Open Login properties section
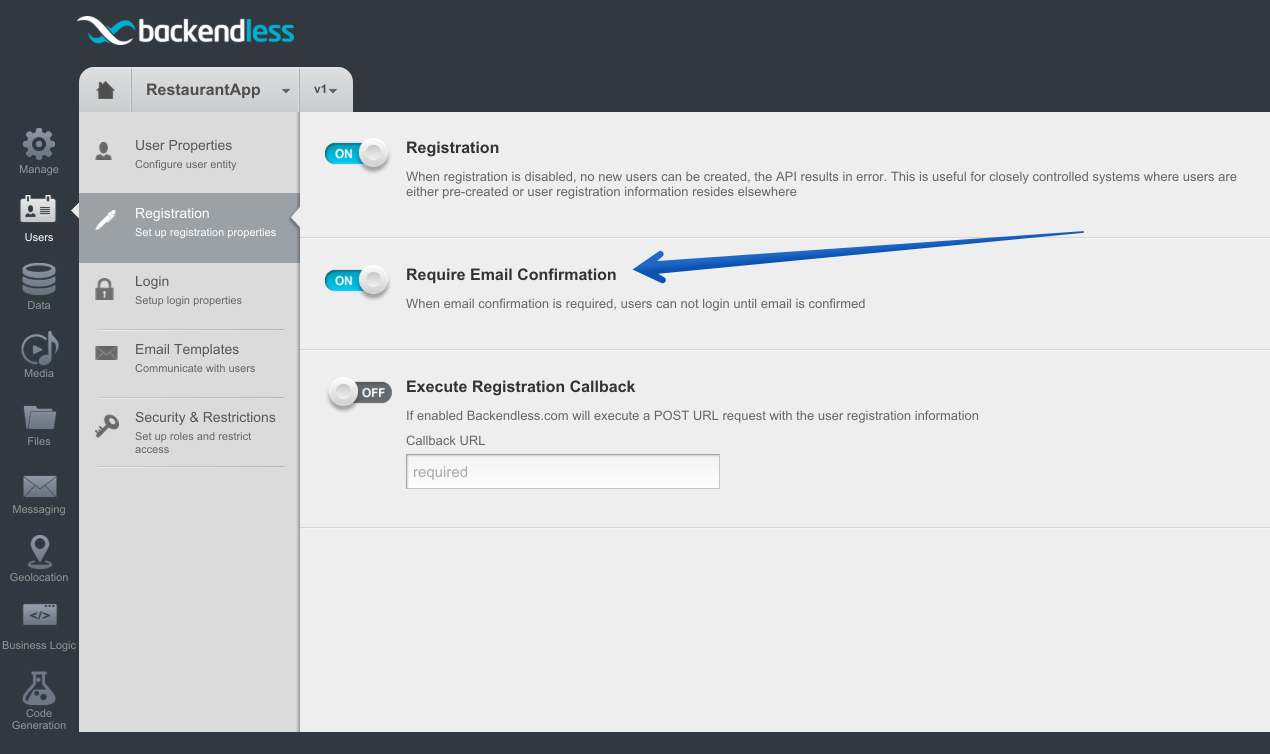 tap(189, 290)
